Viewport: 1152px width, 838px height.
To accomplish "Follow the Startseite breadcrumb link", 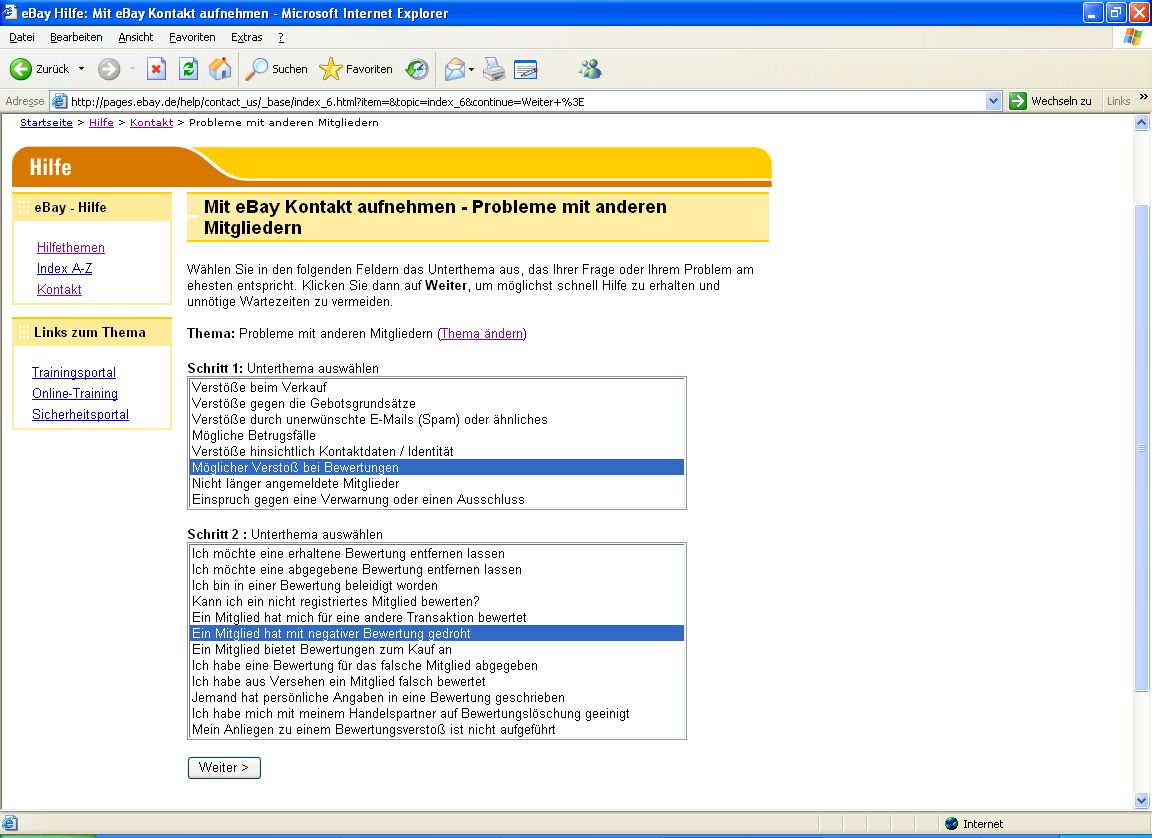I will pos(46,123).
